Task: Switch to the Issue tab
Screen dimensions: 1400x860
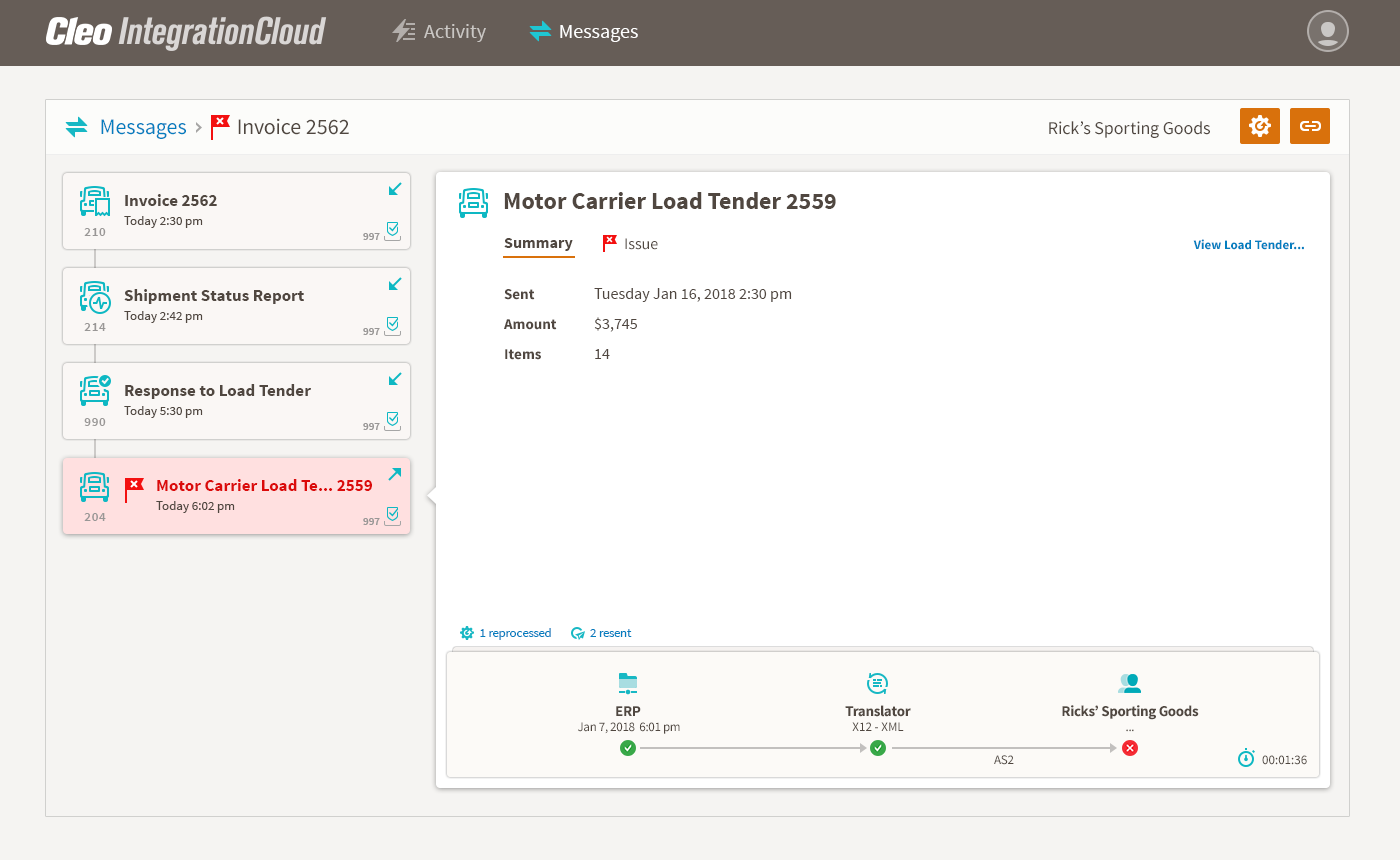Action: (x=630, y=244)
